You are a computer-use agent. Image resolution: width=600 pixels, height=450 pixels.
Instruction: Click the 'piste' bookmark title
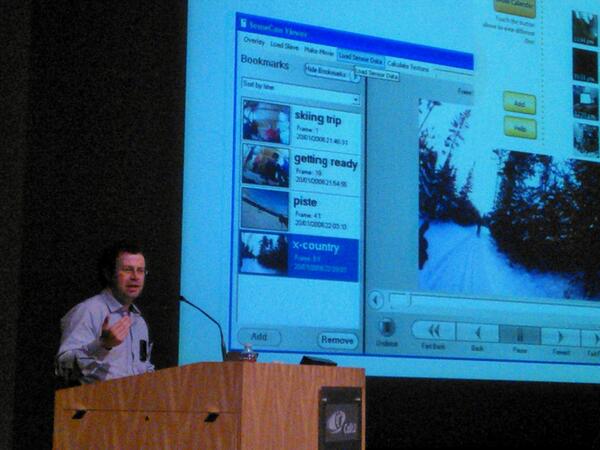point(305,202)
